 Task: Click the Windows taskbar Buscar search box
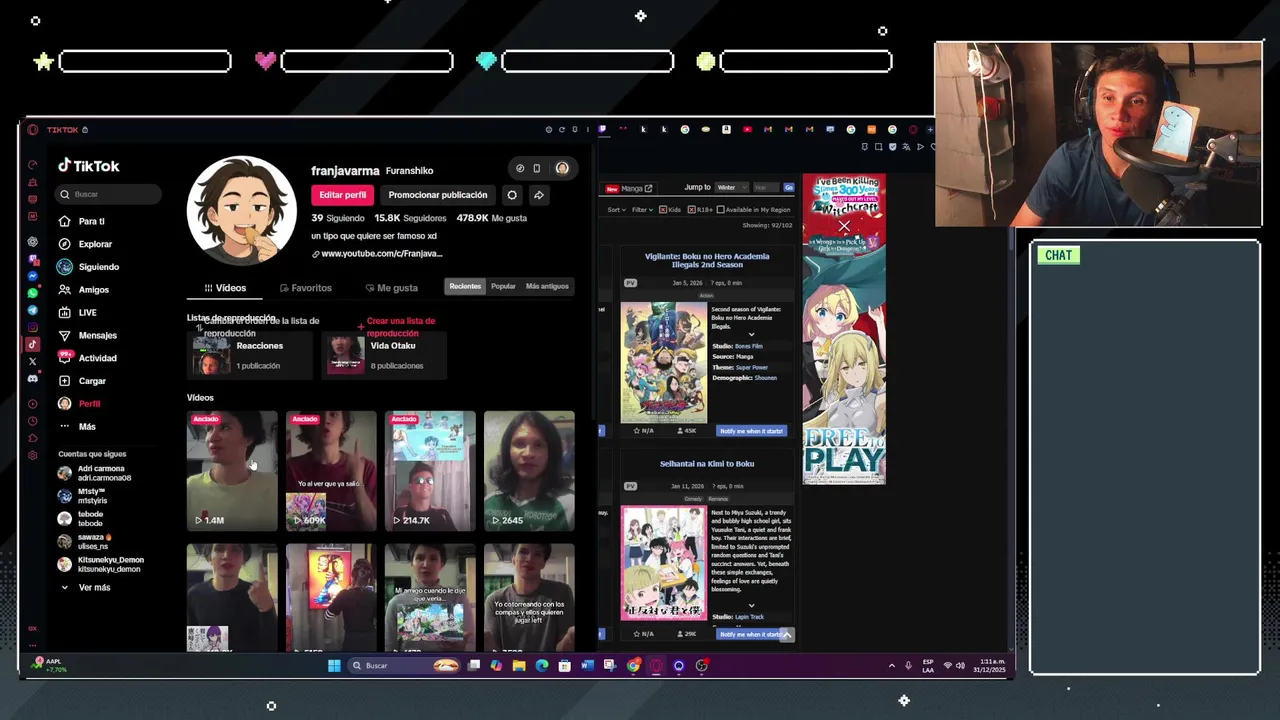click(404, 665)
